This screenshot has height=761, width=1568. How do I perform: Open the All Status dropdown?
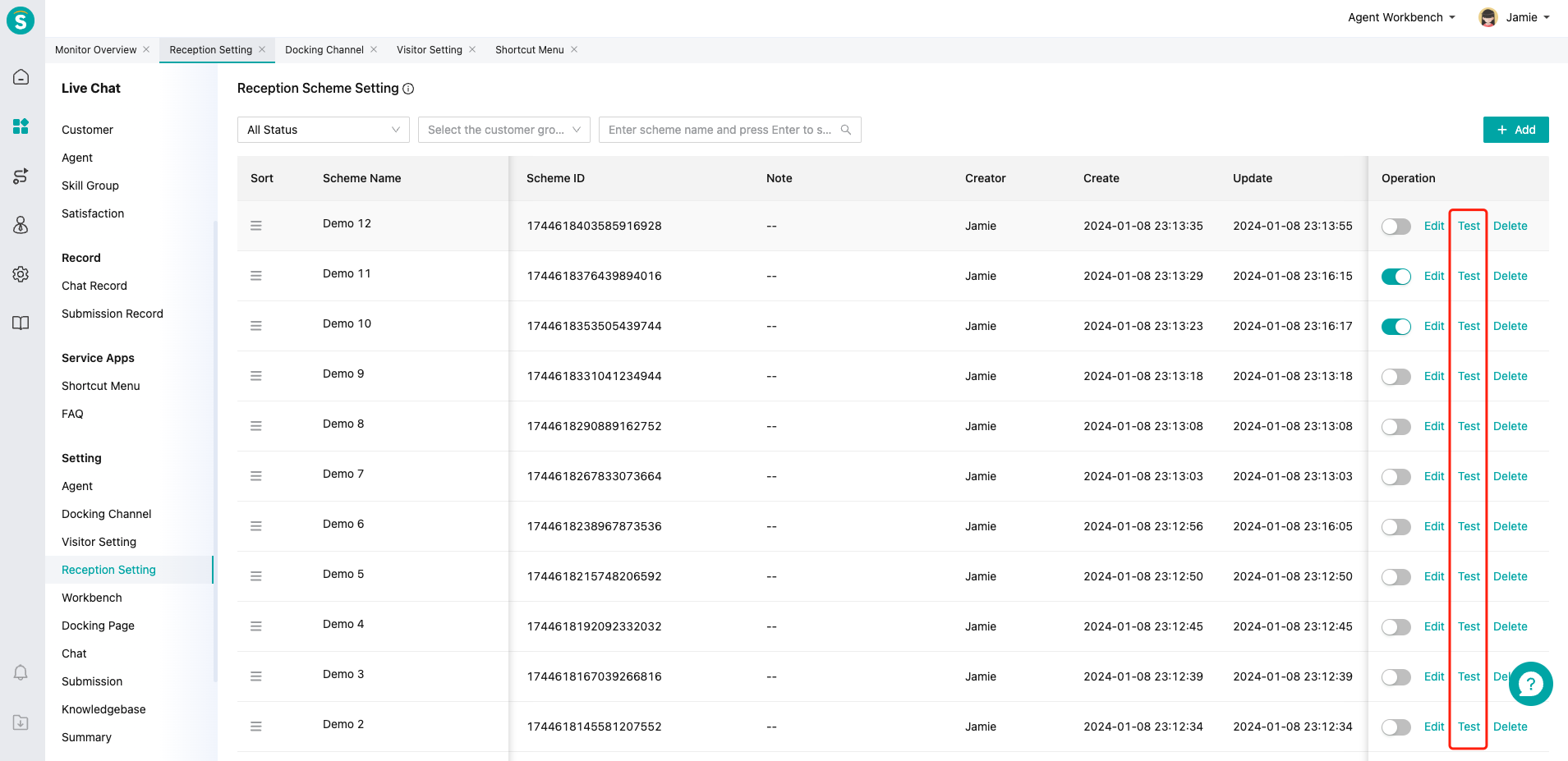tap(324, 130)
